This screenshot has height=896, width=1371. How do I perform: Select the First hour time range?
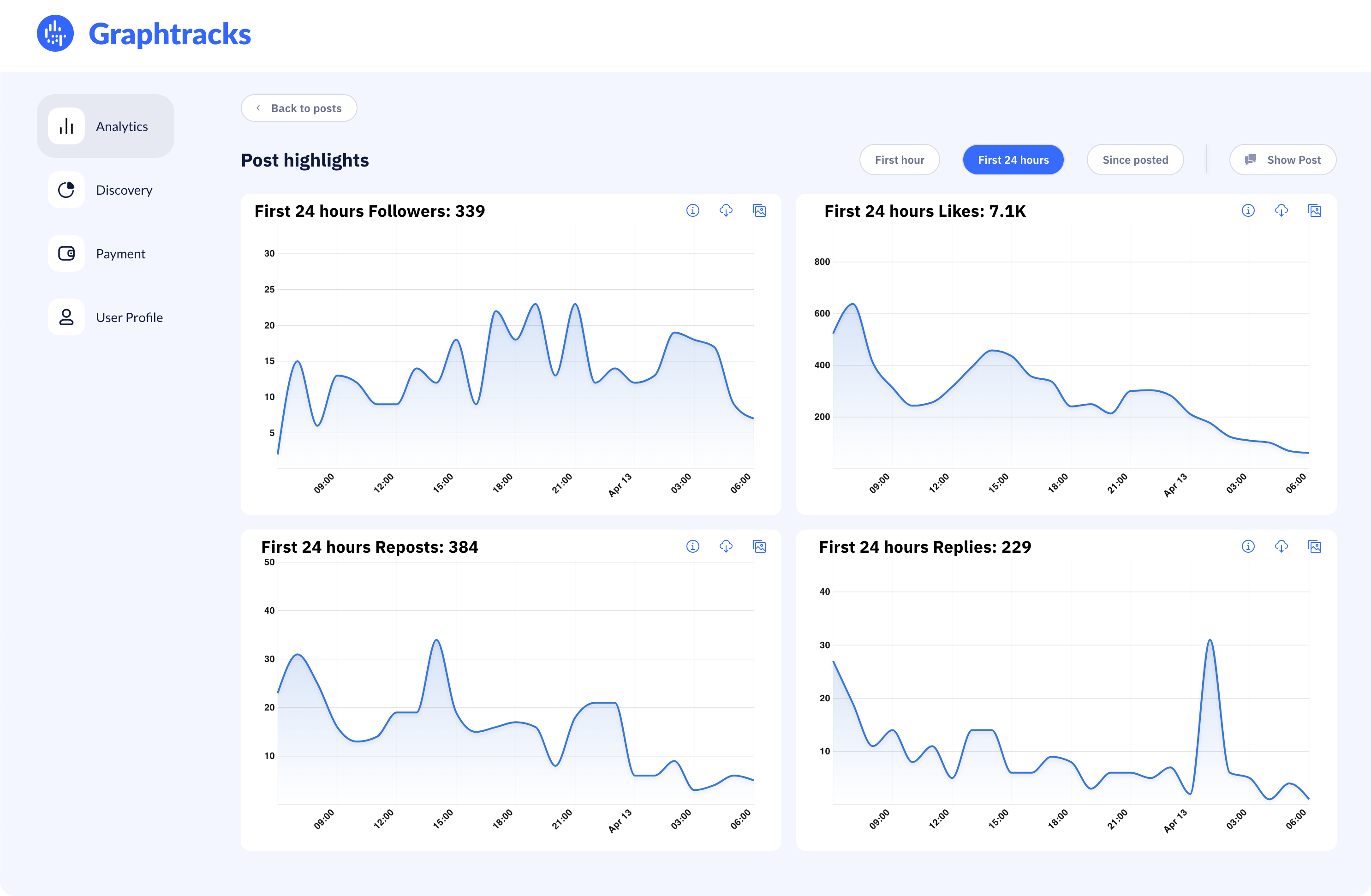pos(899,160)
